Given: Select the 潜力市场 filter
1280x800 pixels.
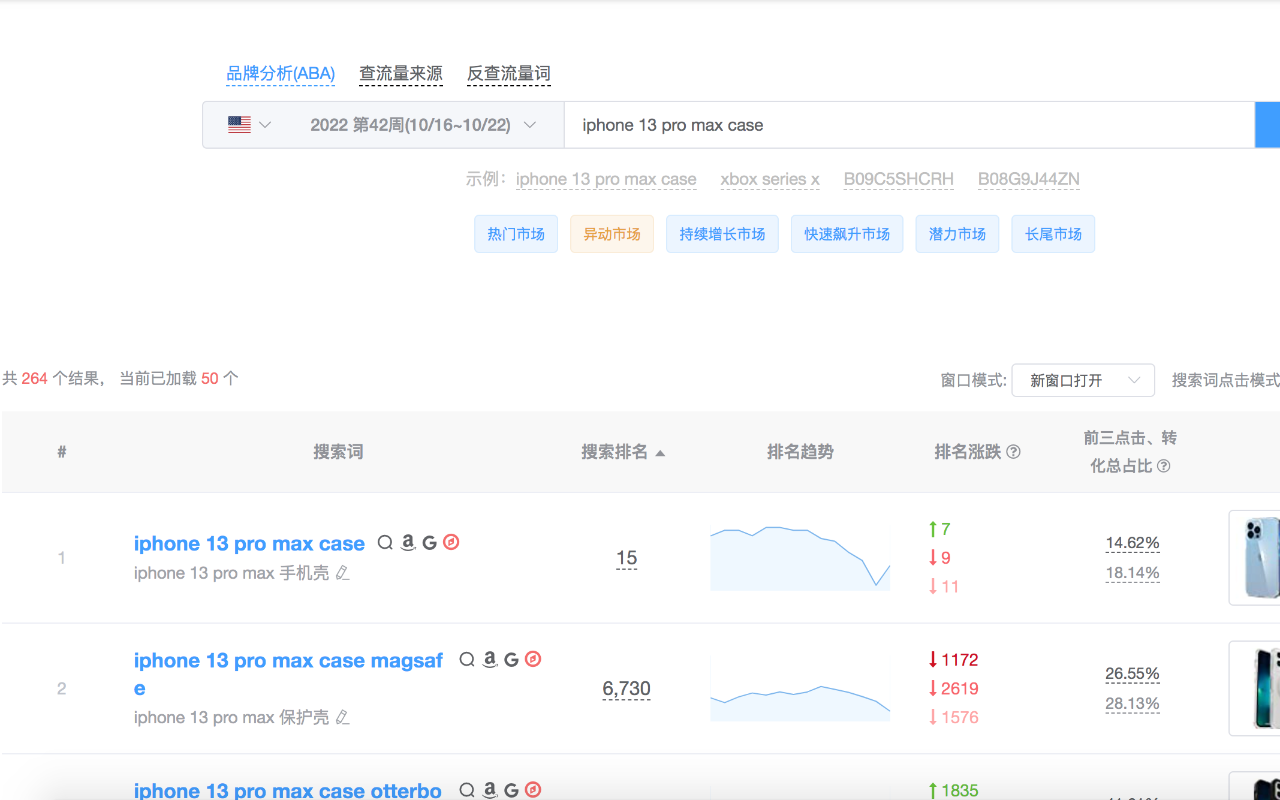Looking at the screenshot, I should pos(957,234).
